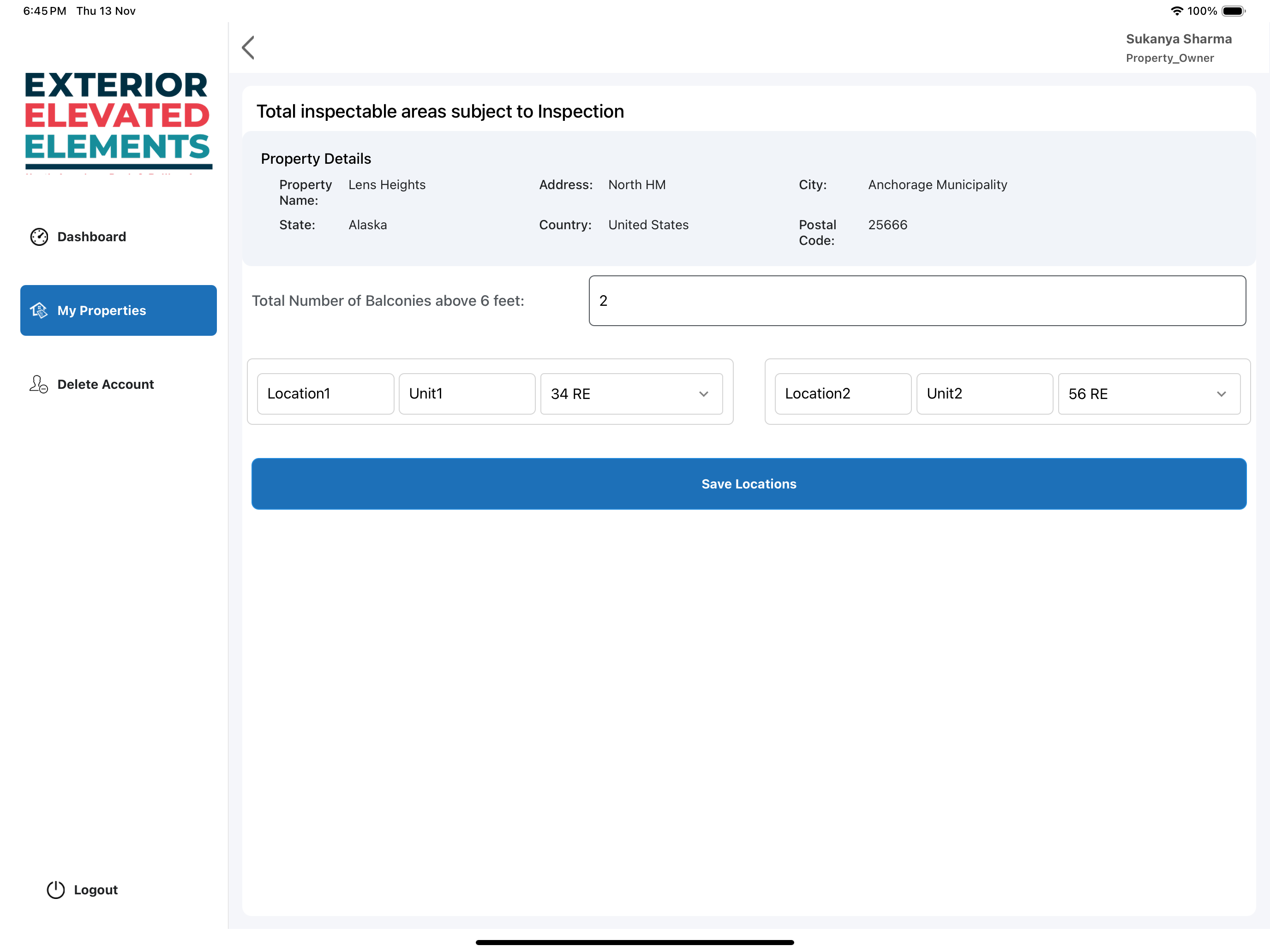Open the 56 RE dropdown
This screenshot has height=952, width=1270.
pos(1150,393)
